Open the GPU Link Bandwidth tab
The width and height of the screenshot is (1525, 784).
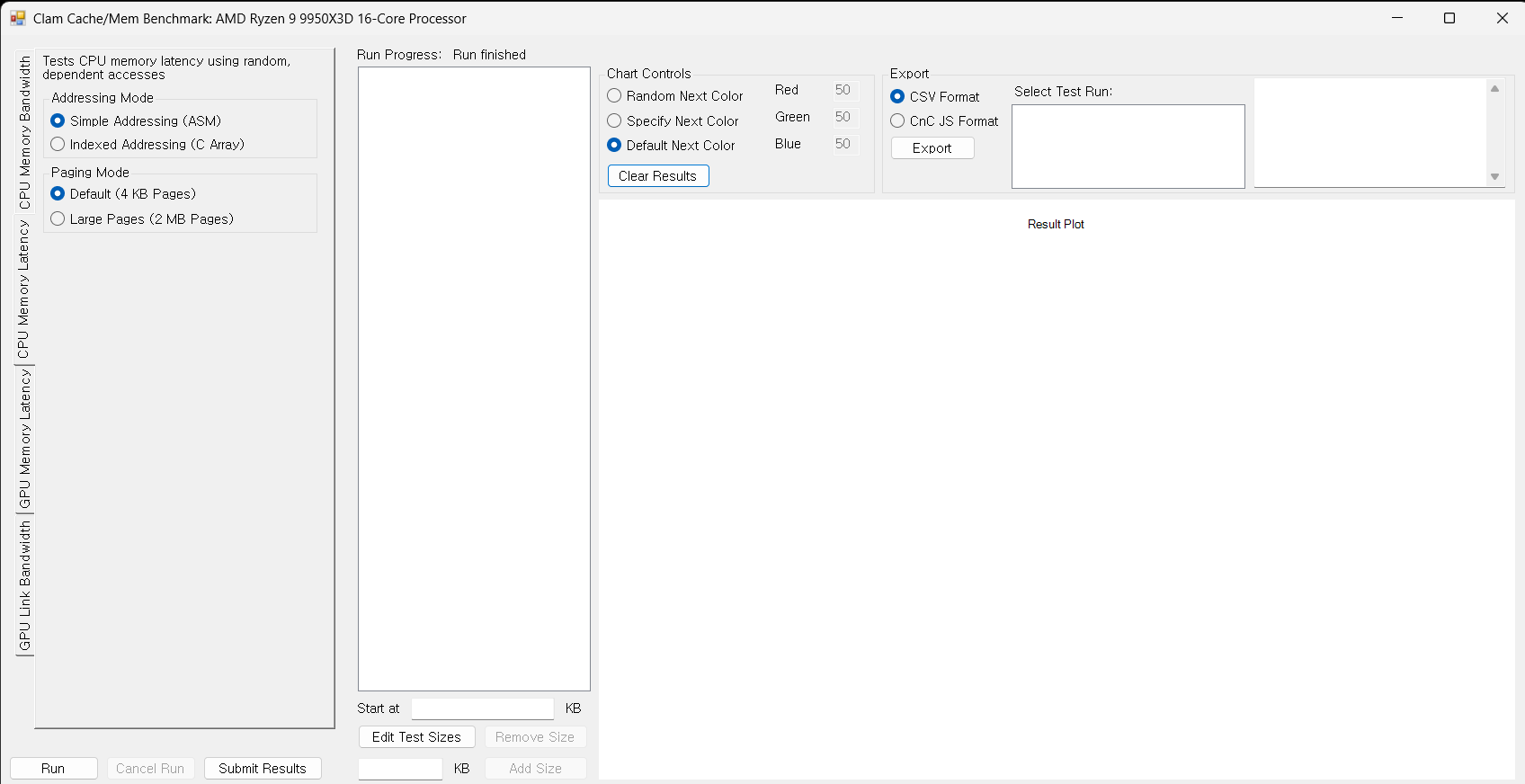click(x=24, y=585)
